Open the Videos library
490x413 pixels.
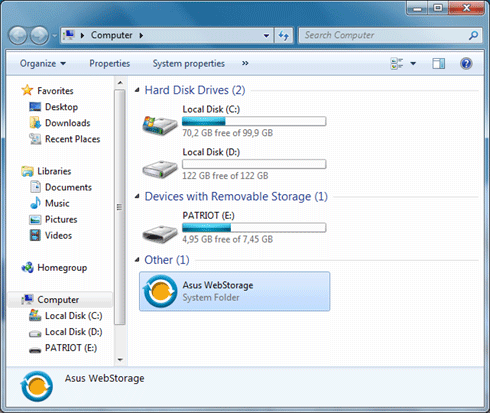[x=58, y=235]
